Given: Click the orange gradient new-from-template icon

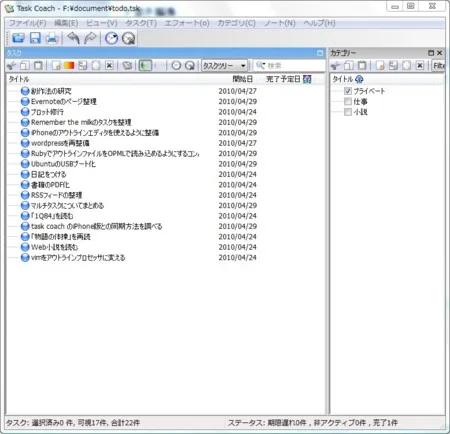Looking at the screenshot, I should click(x=69, y=65).
